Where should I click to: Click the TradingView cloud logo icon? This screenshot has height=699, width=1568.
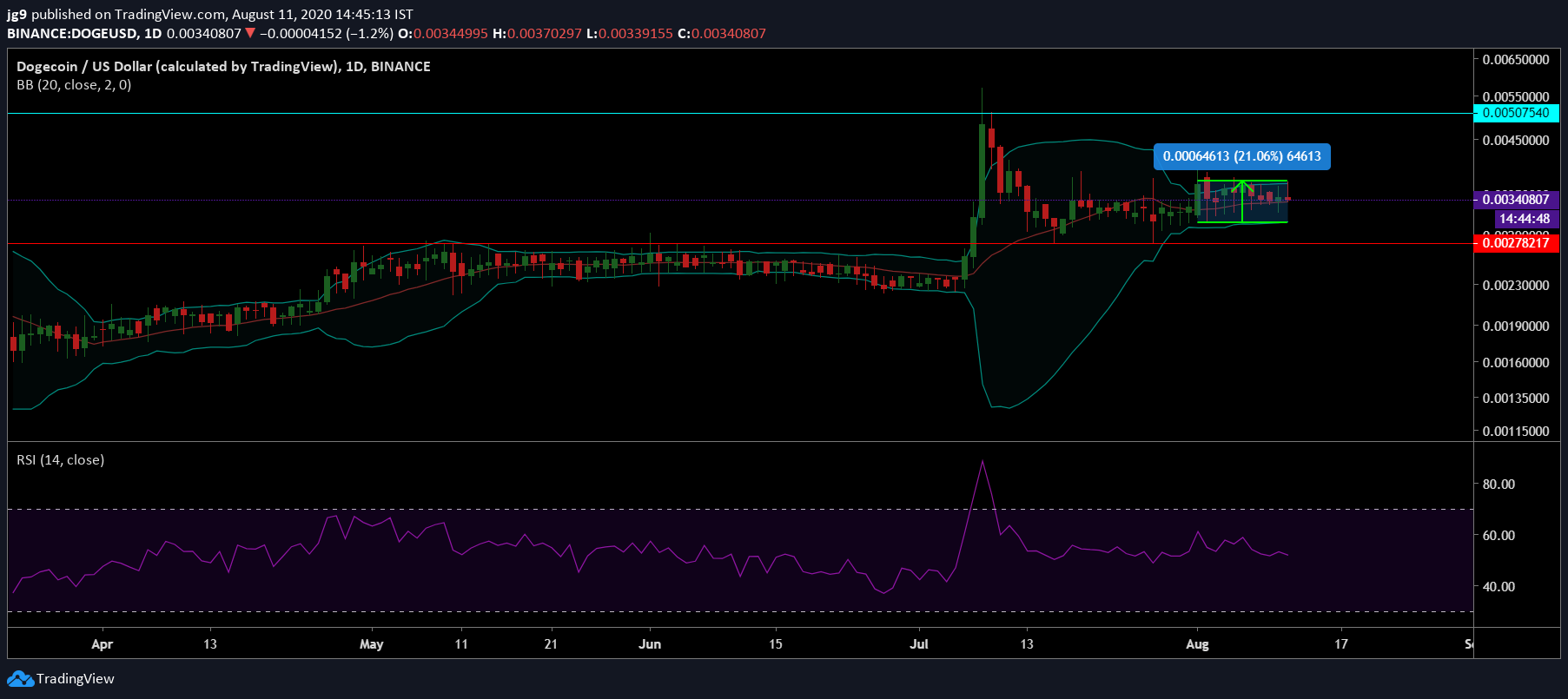[x=20, y=679]
